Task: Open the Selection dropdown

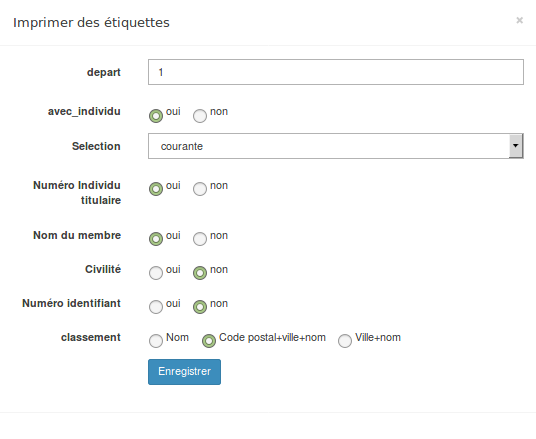Action: (x=336, y=146)
